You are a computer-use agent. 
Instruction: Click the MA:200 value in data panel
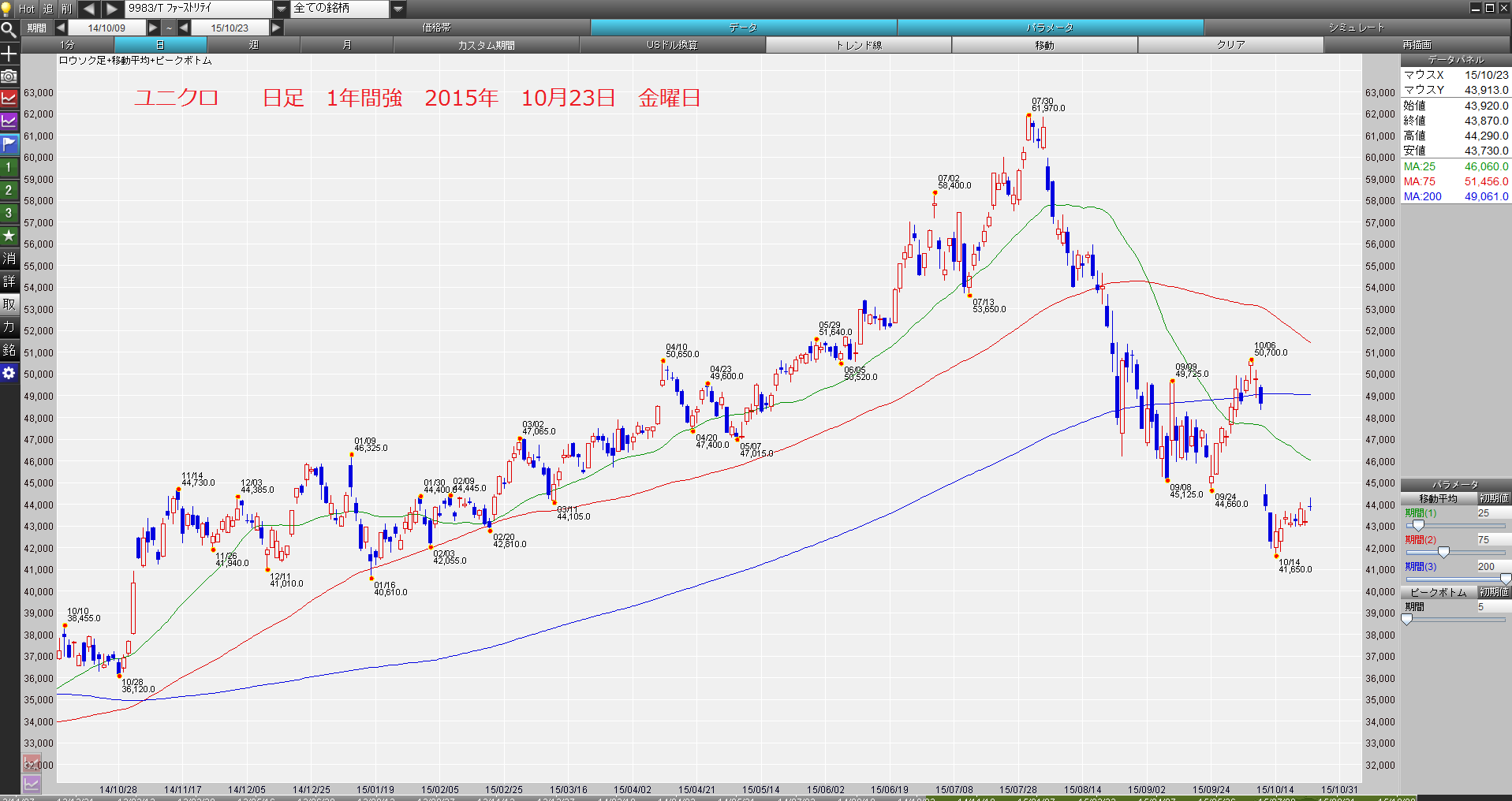tap(1486, 196)
